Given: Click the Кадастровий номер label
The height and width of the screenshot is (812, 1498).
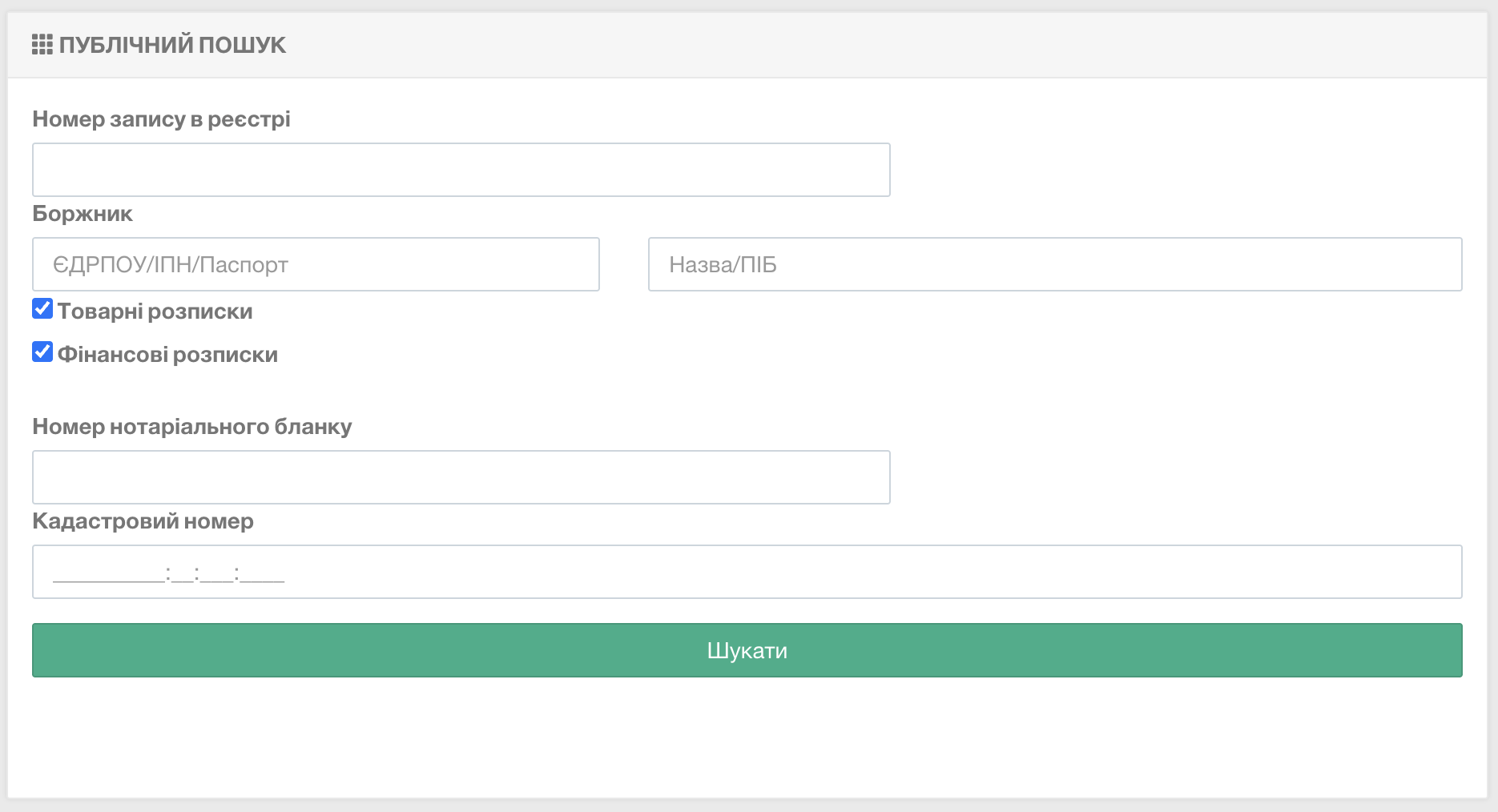Looking at the screenshot, I should coord(143,521).
